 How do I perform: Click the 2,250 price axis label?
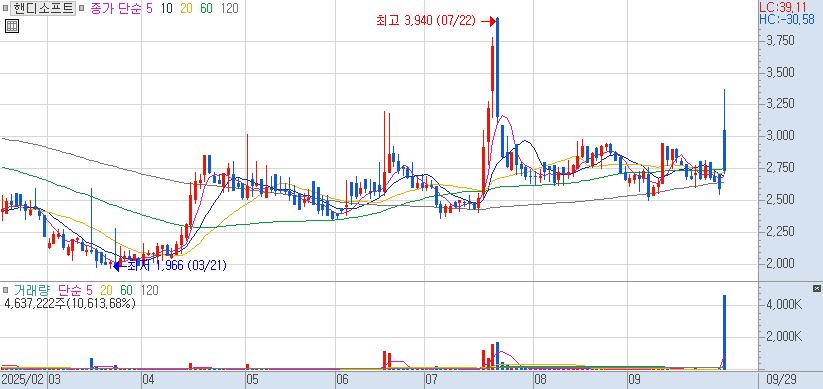coord(779,231)
